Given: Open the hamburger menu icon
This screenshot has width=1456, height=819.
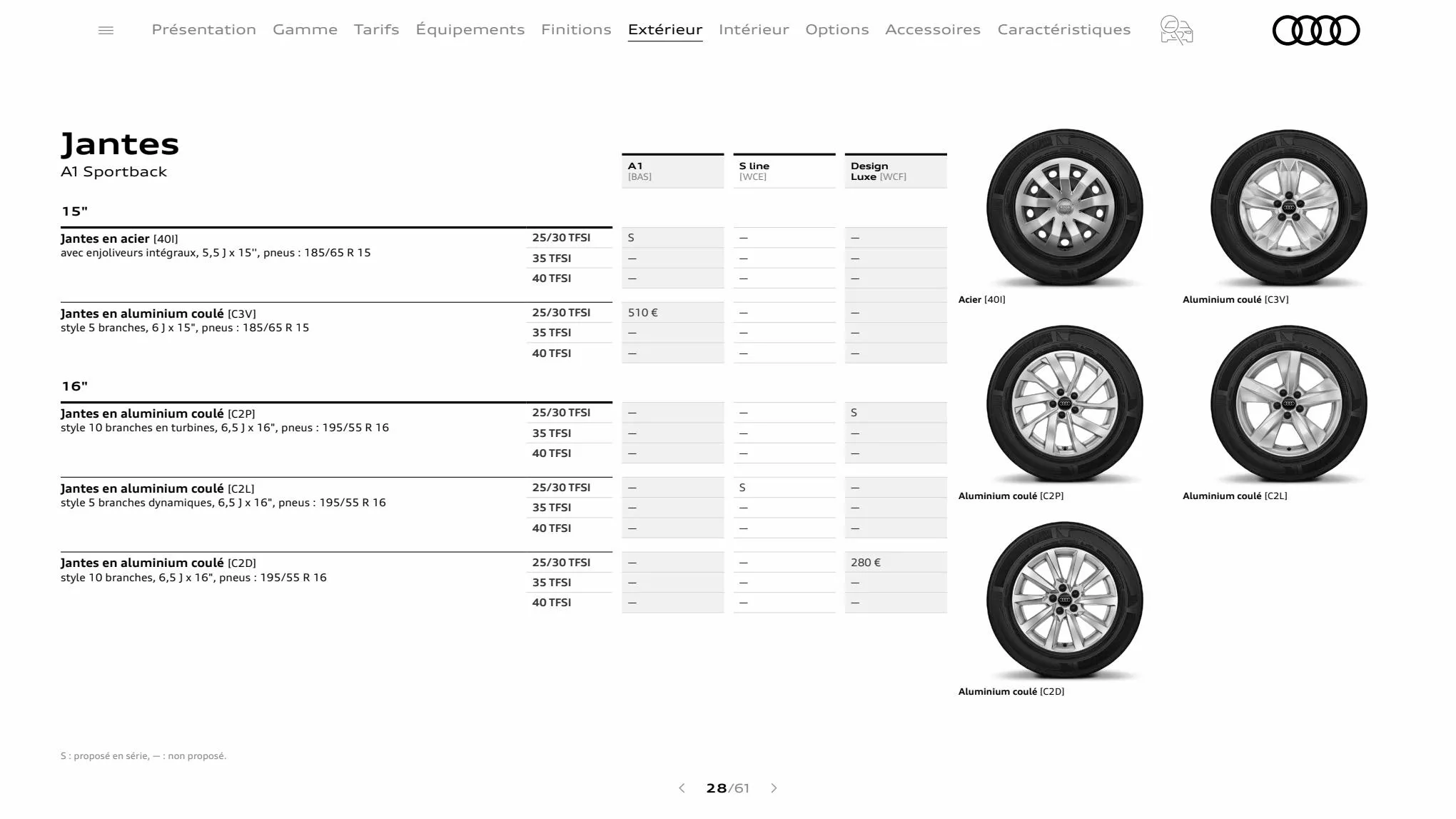Looking at the screenshot, I should click(x=106, y=30).
